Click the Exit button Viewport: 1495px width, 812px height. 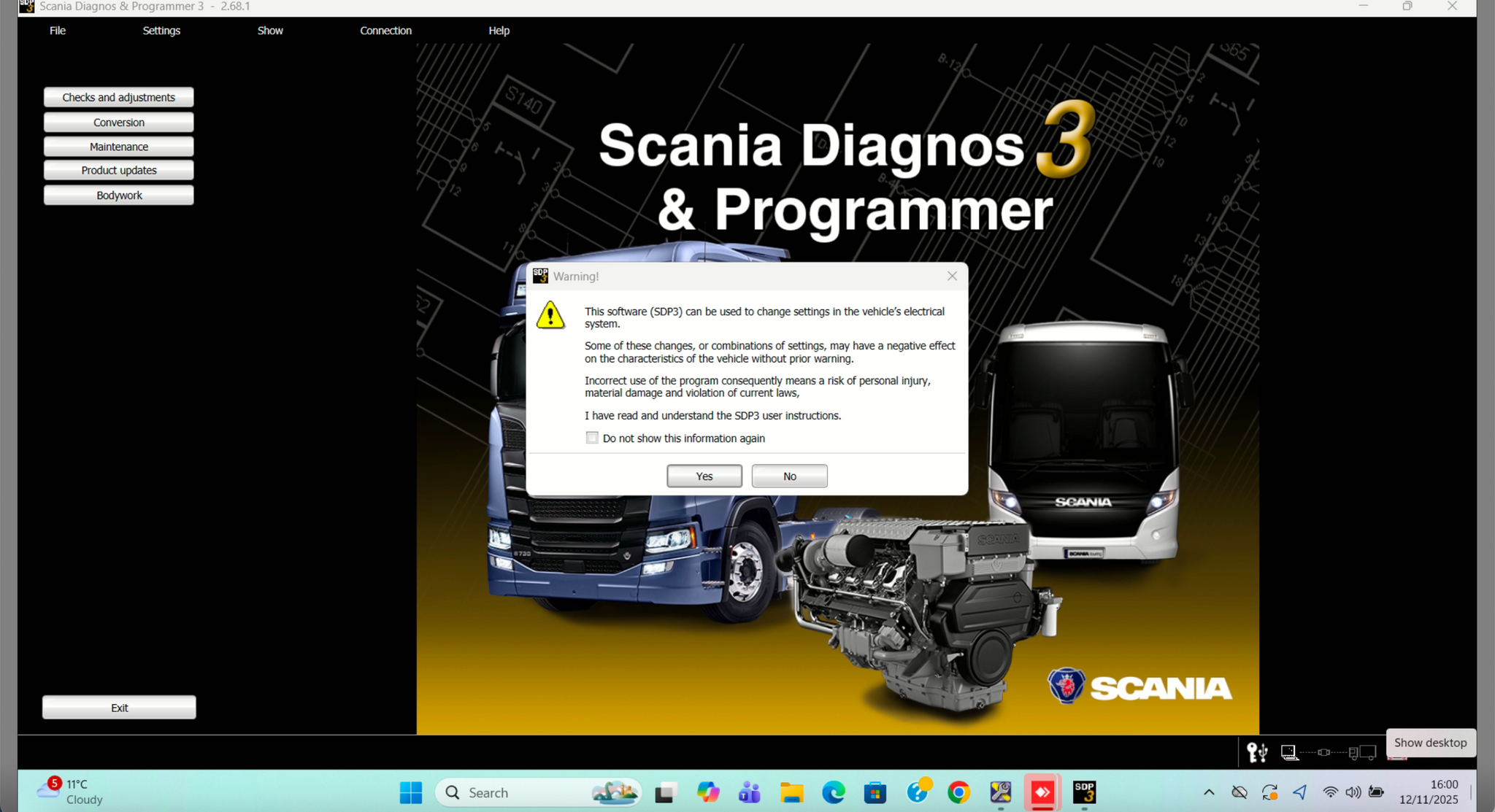click(119, 708)
